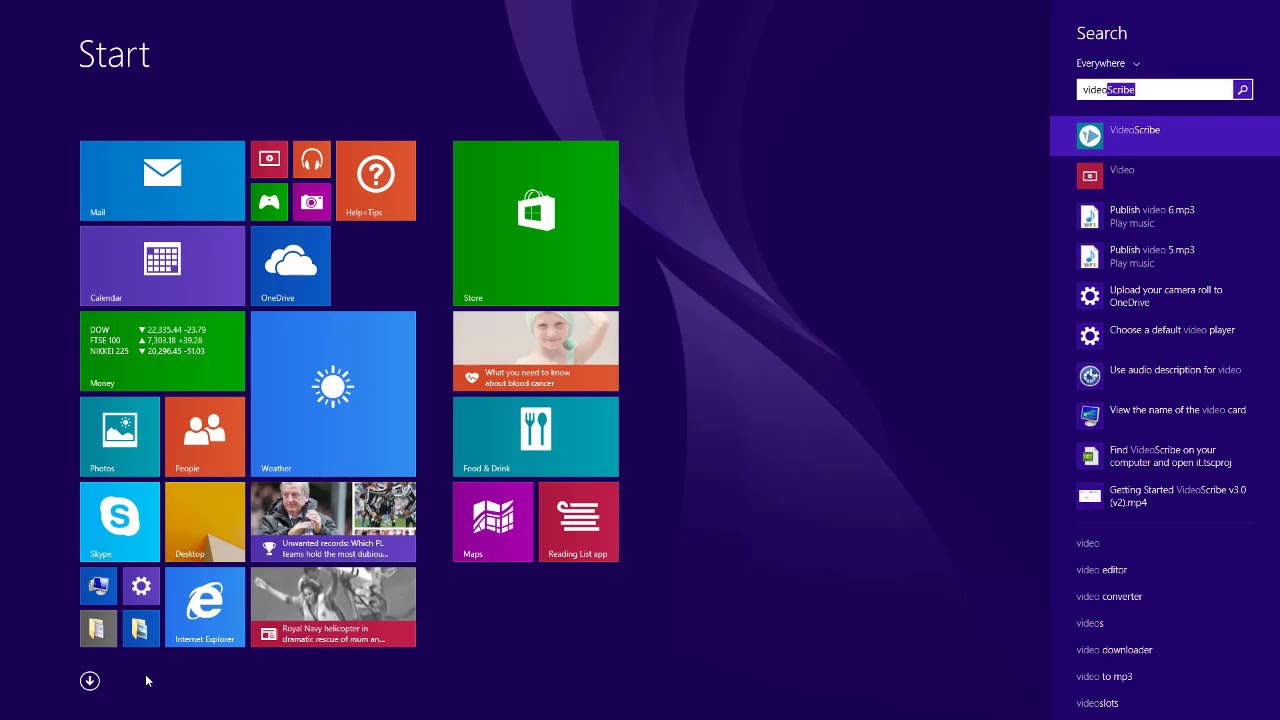Open the Xbox Games tile
Screen dimensions: 1280x720
click(x=269, y=202)
